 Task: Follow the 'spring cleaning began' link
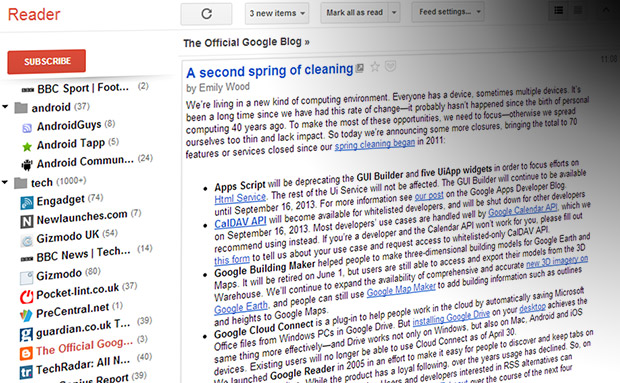(375, 144)
